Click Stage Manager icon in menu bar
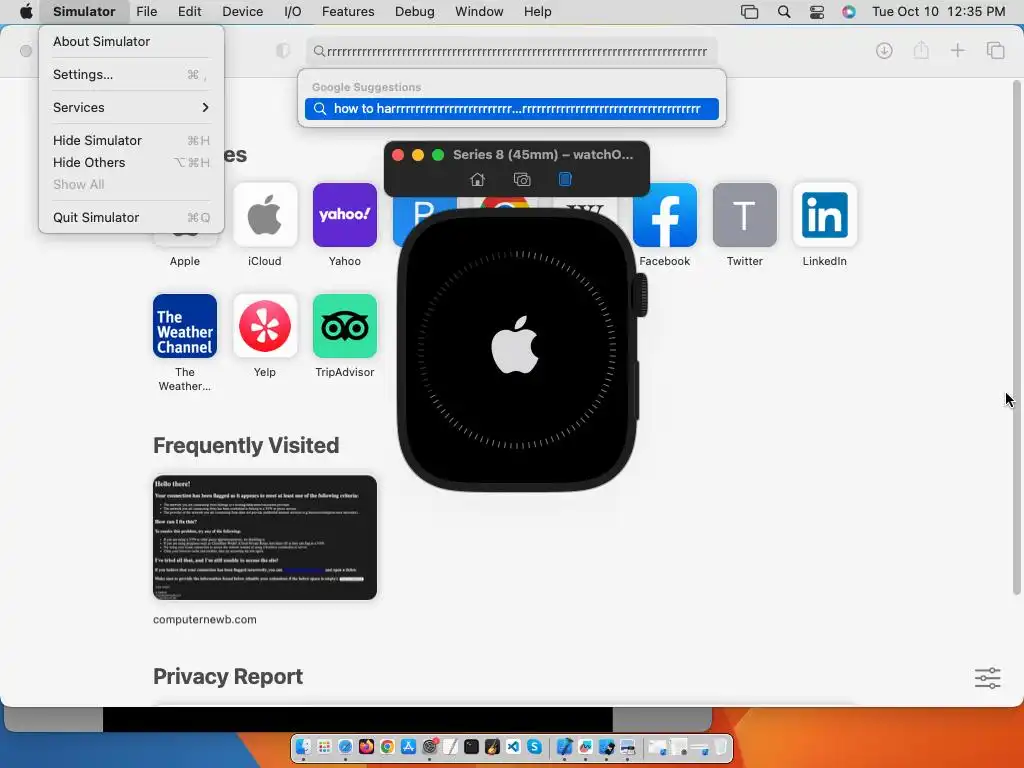The width and height of the screenshot is (1024, 768). (x=750, y=12)
